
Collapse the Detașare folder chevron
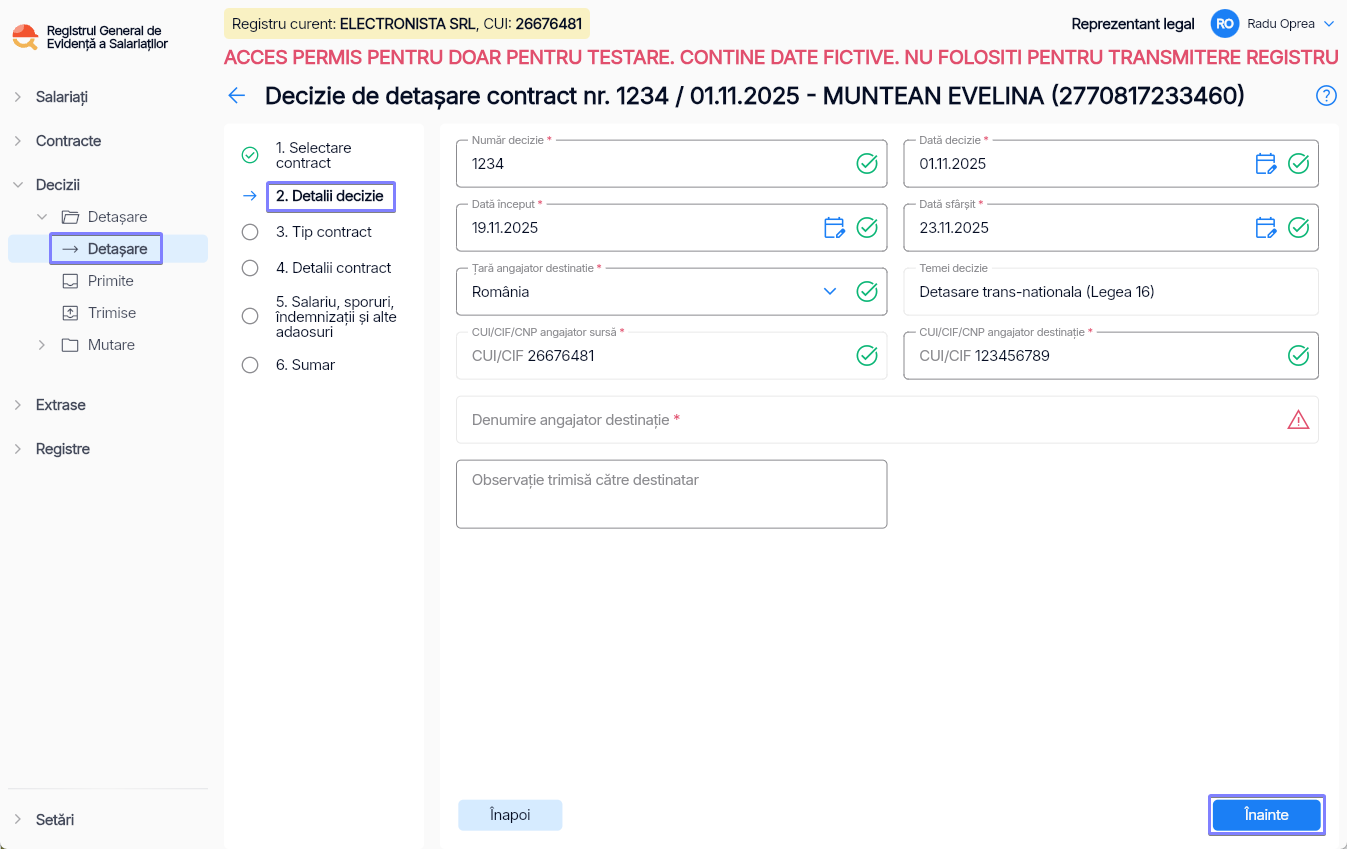(41, 217)
